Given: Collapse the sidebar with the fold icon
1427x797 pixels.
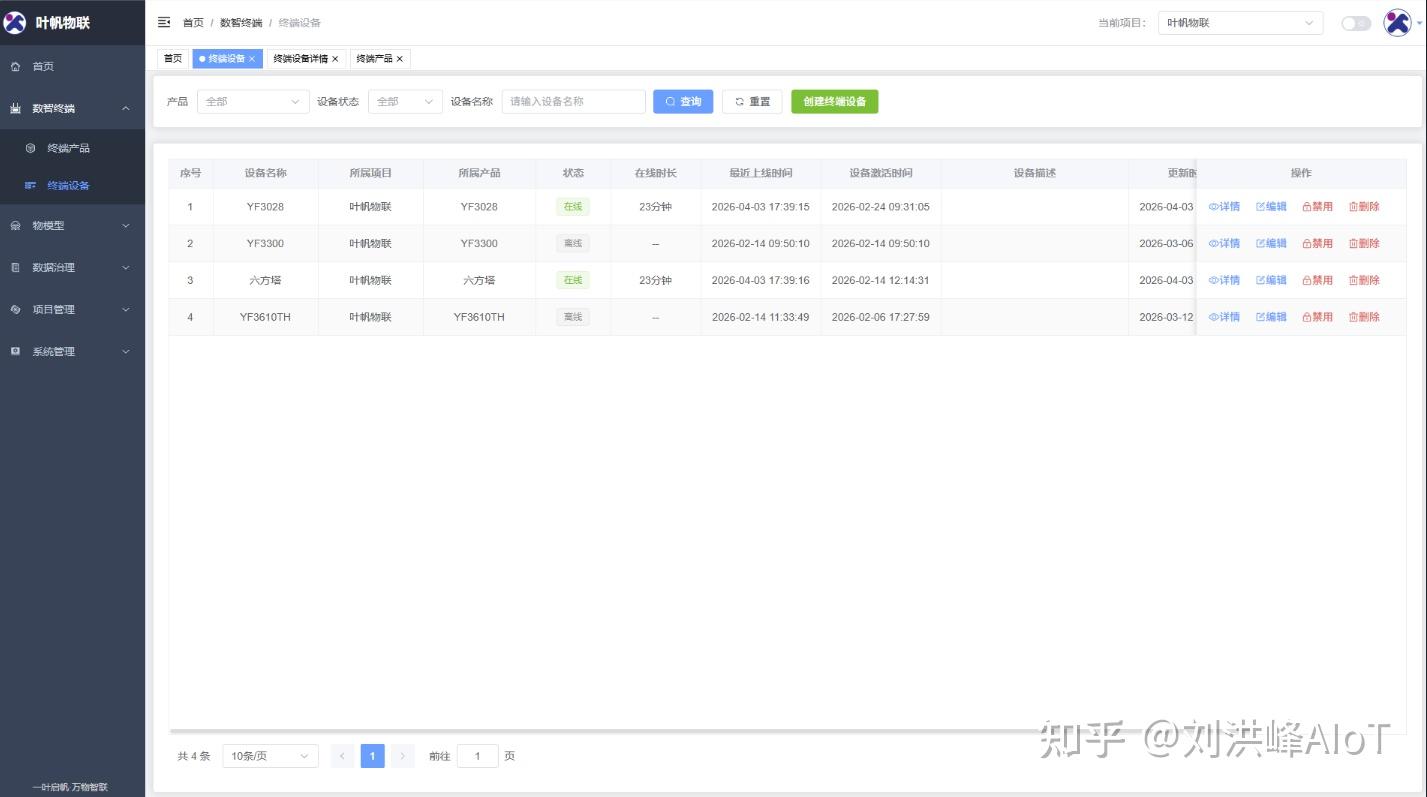Looking at the screenshot, I should (164, 22).
